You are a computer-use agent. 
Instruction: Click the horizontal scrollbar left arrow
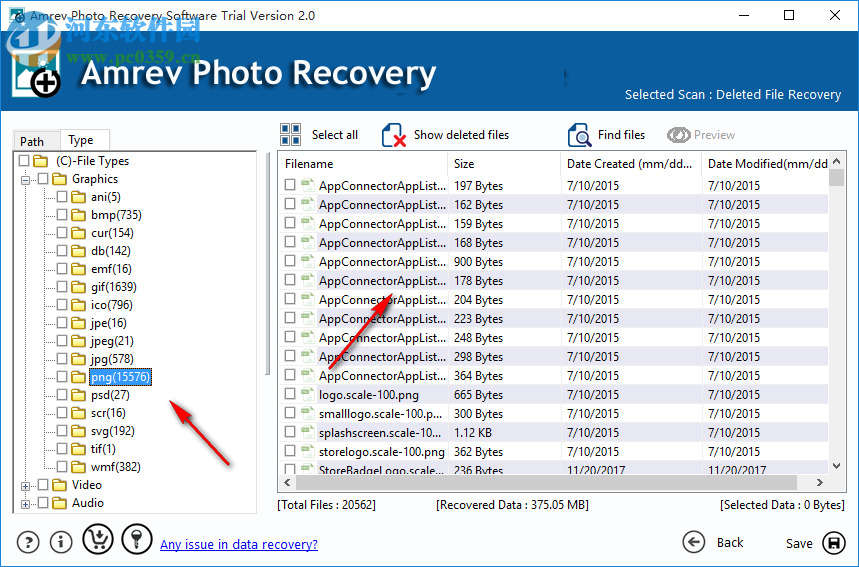pos(287,483)
